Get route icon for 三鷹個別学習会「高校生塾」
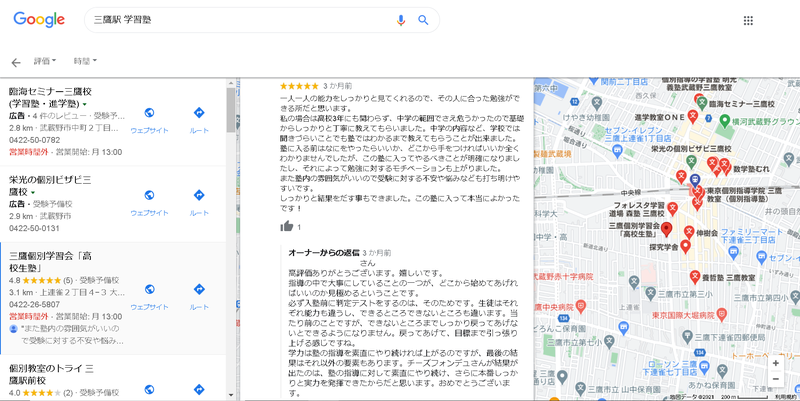This screenshot has height=401, width=800. 199,289
